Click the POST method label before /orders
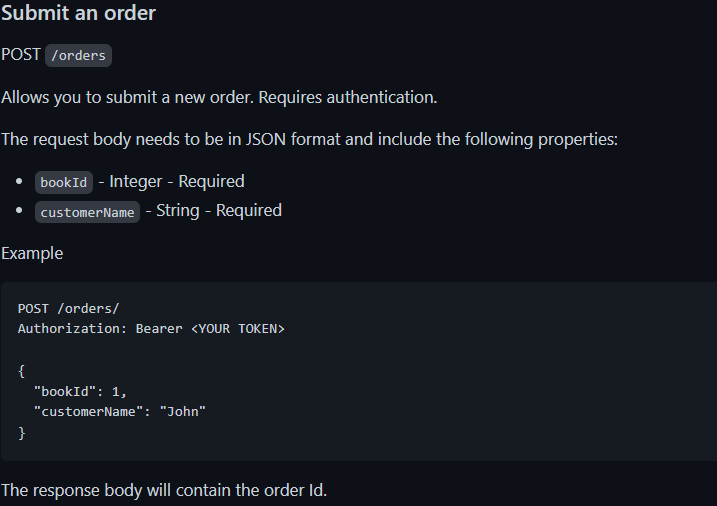717x506 pixels. click(x=21, y=54)
